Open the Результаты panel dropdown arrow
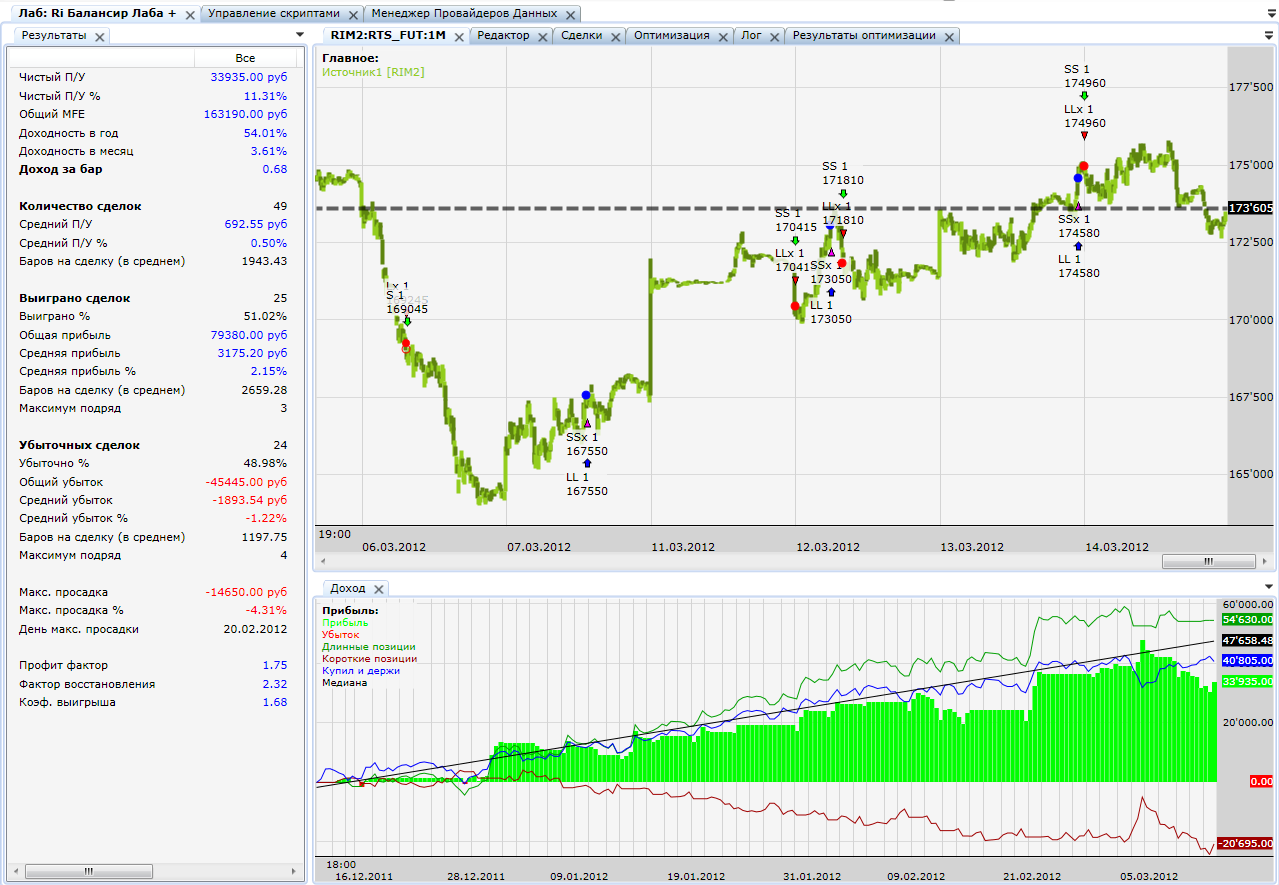1279x885 pixels. [x=299, y=35]
